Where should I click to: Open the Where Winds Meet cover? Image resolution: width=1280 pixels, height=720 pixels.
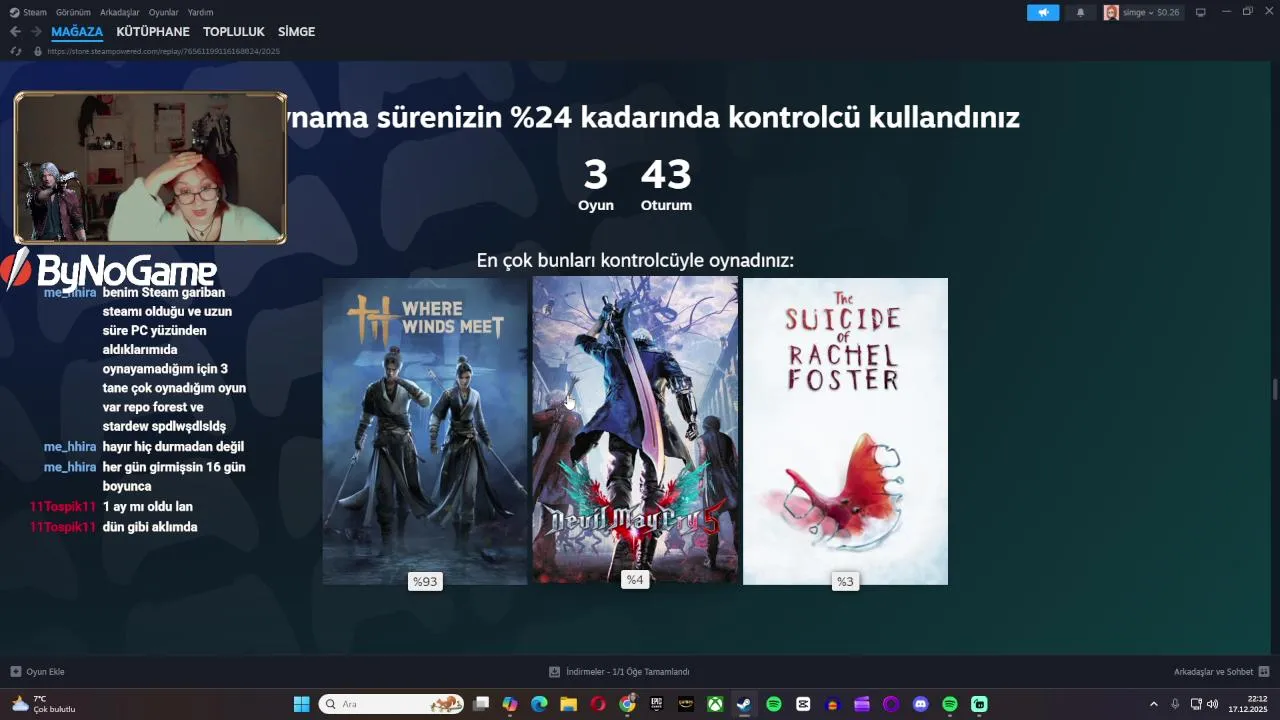[425, 431]
